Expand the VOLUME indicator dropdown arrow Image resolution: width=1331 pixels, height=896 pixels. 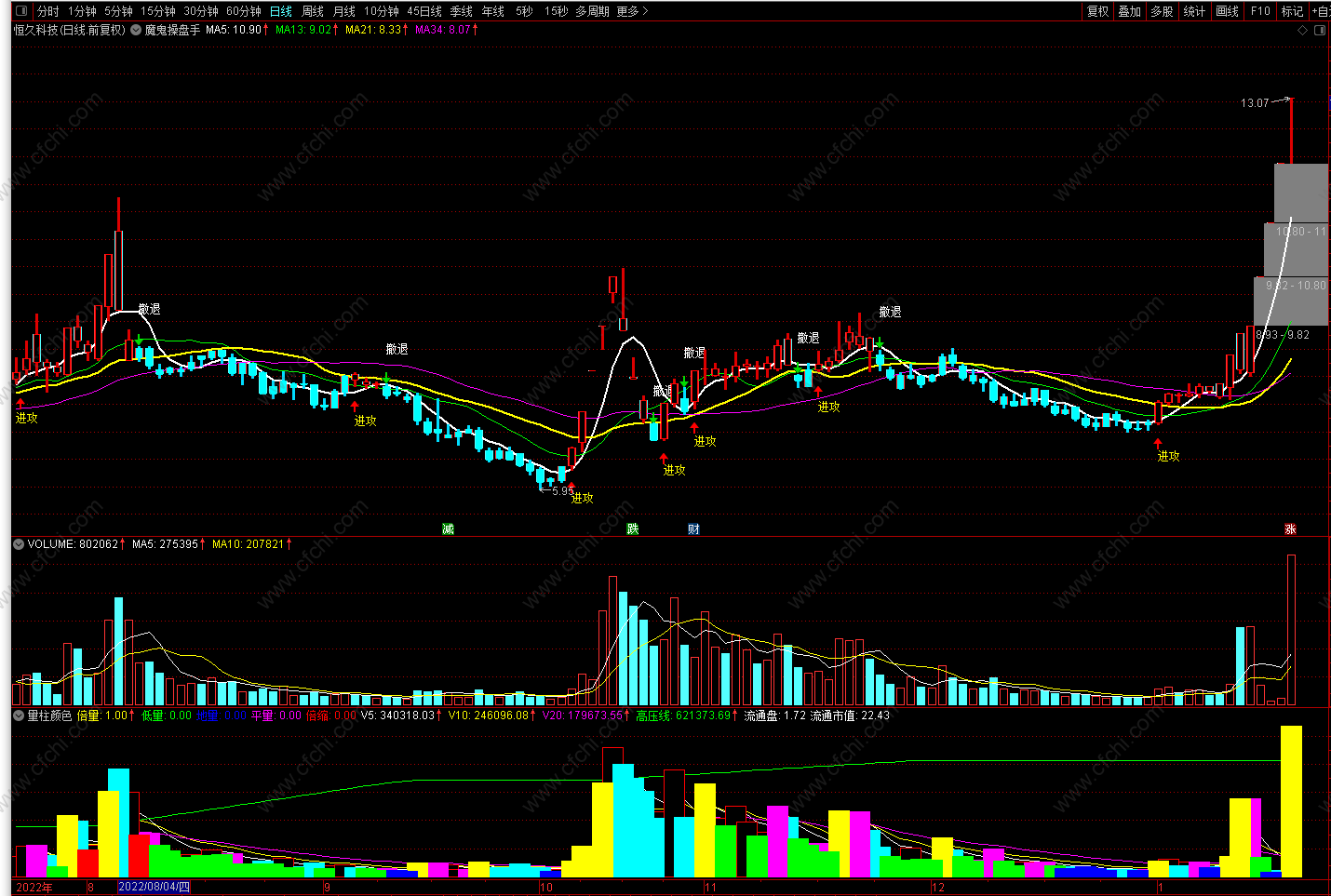point(19,544)
